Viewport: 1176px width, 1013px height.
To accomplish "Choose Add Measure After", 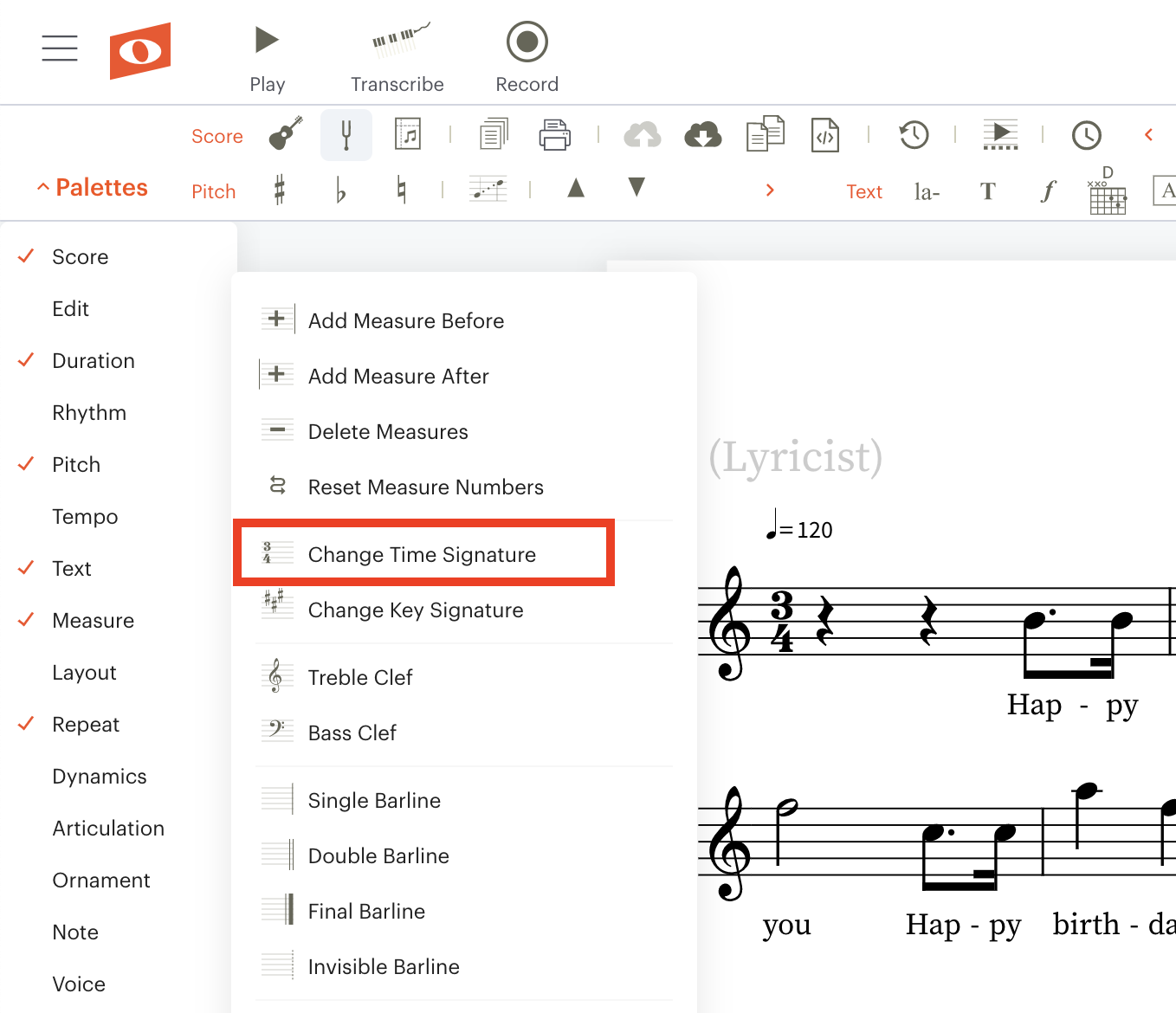I will pyautogui.click(x=464, y=376).
